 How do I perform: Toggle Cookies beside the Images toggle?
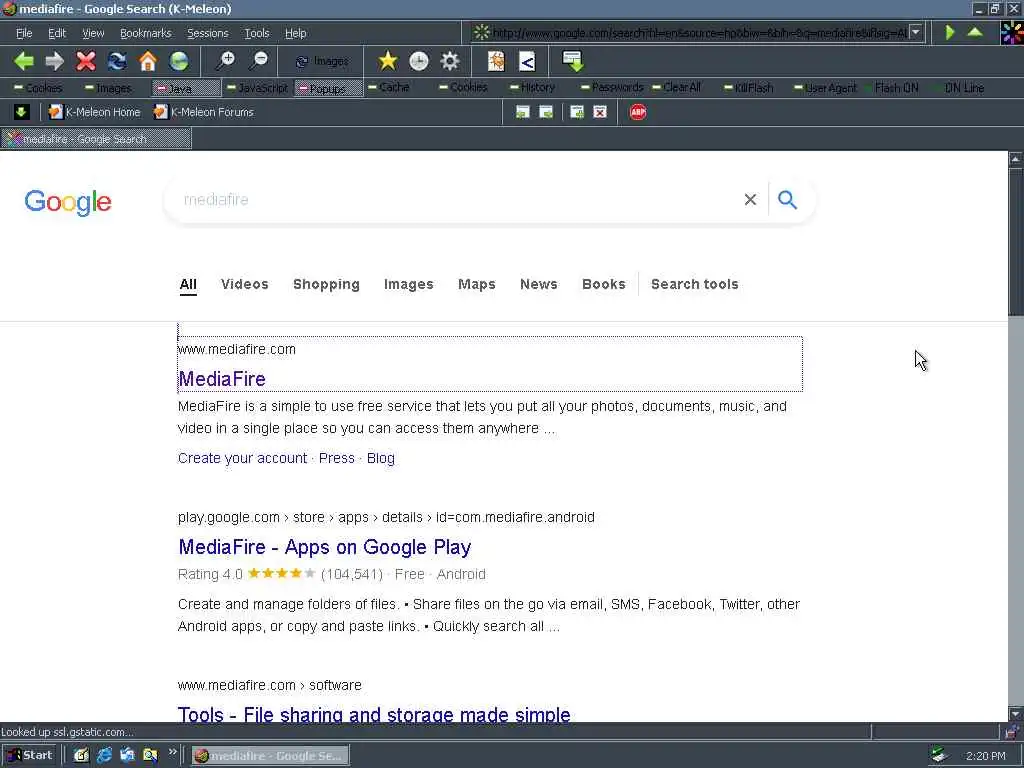point(39,88)
